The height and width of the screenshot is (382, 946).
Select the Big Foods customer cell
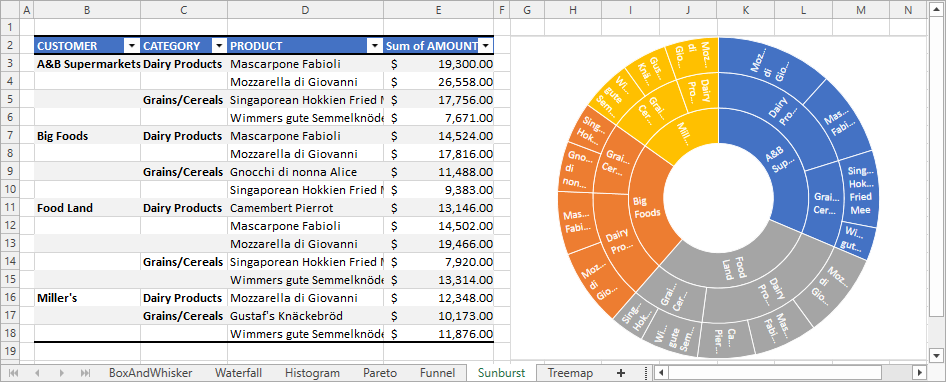tap(88, 136)
